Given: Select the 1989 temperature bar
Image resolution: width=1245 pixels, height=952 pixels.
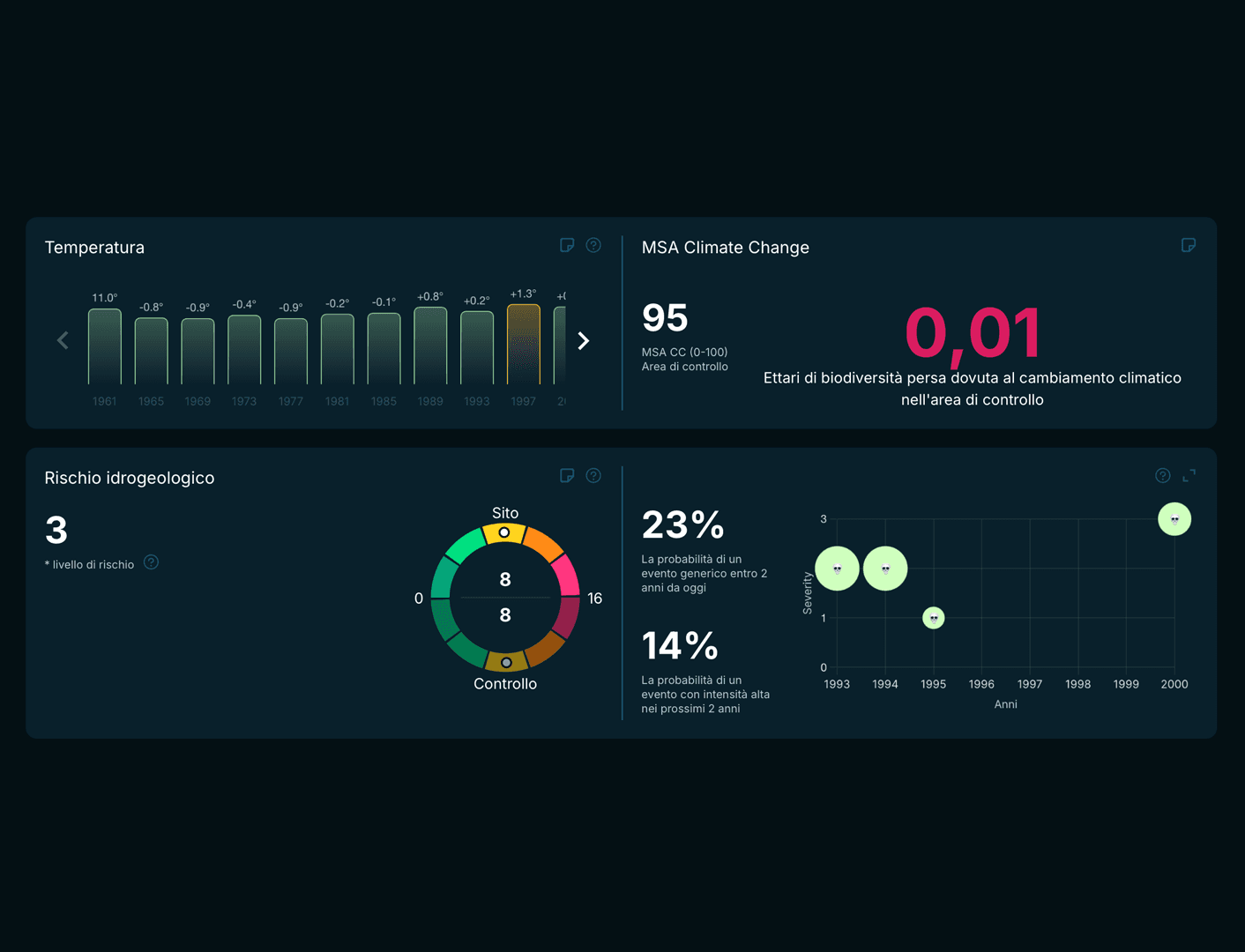Looking at the screenshot, I should click(x=430, y=346).
